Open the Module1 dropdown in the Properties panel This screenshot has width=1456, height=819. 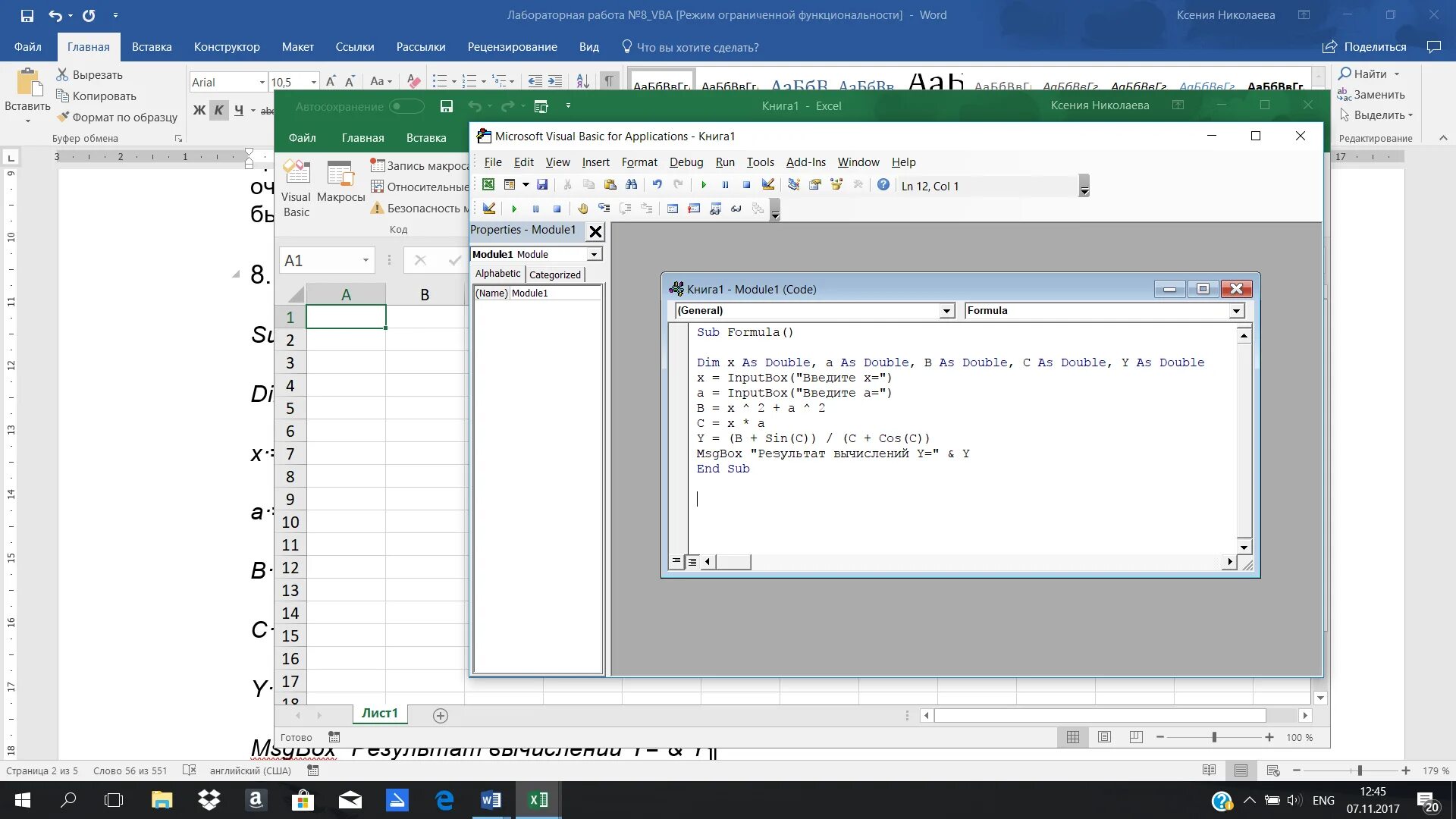click(595, 255)
